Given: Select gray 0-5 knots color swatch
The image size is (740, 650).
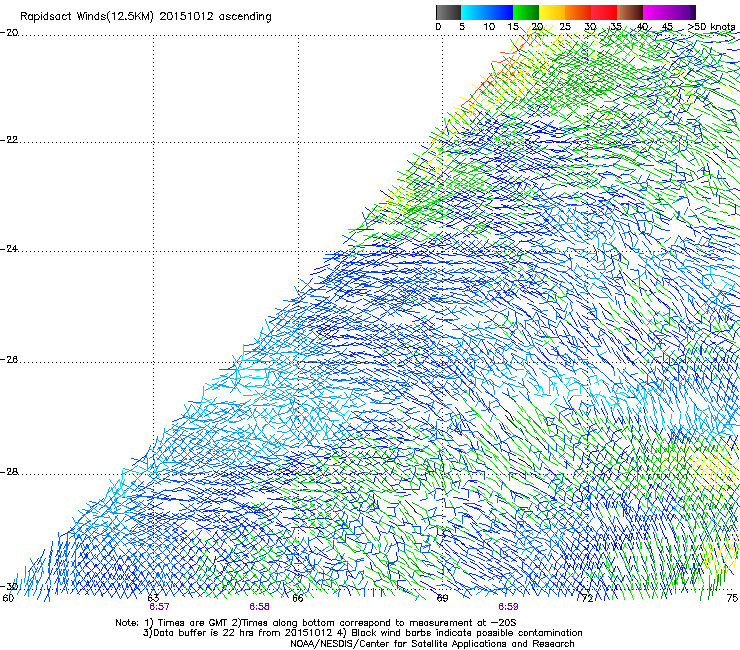Looking at the screenshot, I should pyautogui.click(x=448, y=12).
